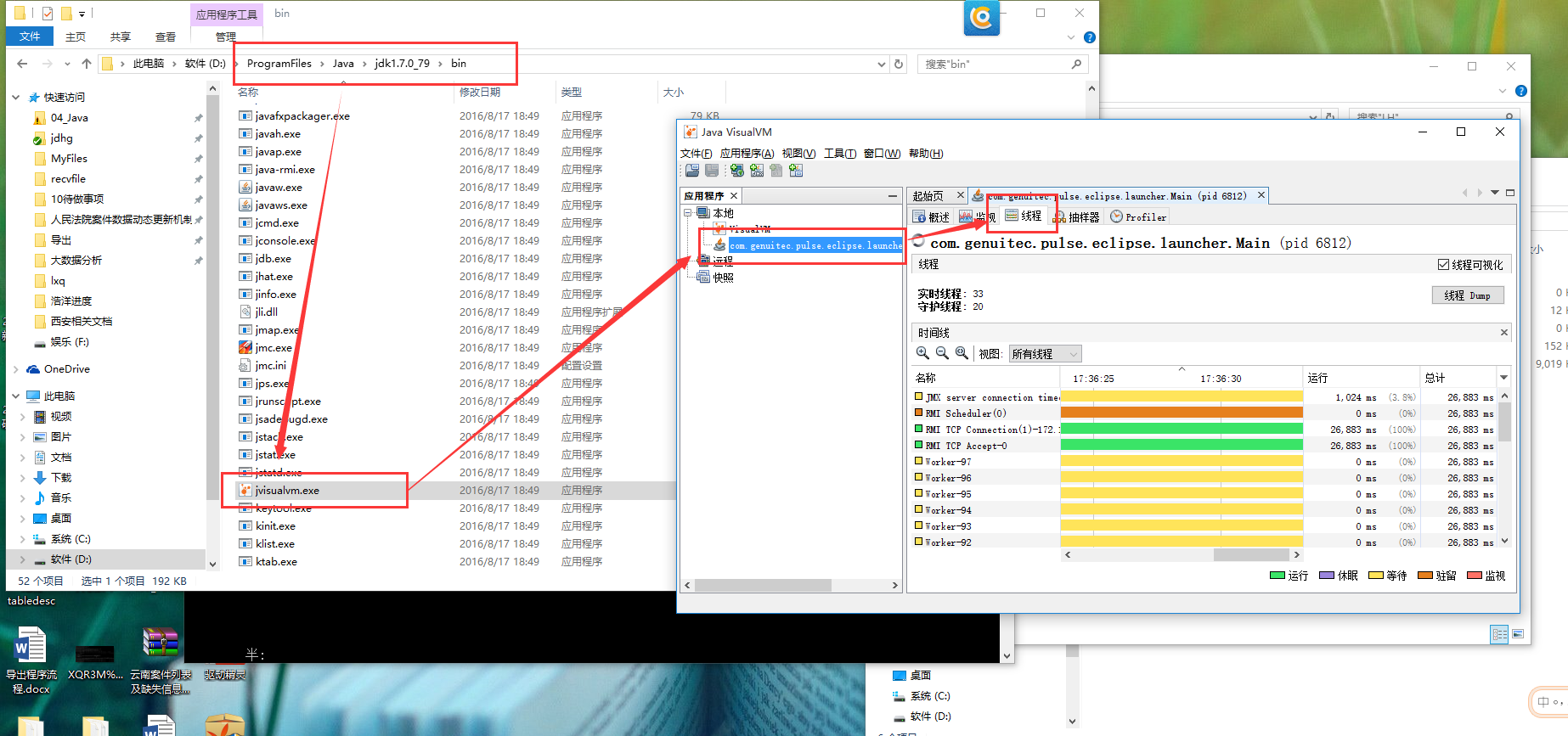
Task: Close the 应用程序 side panel tab
Action: click(x=734, y=196)
